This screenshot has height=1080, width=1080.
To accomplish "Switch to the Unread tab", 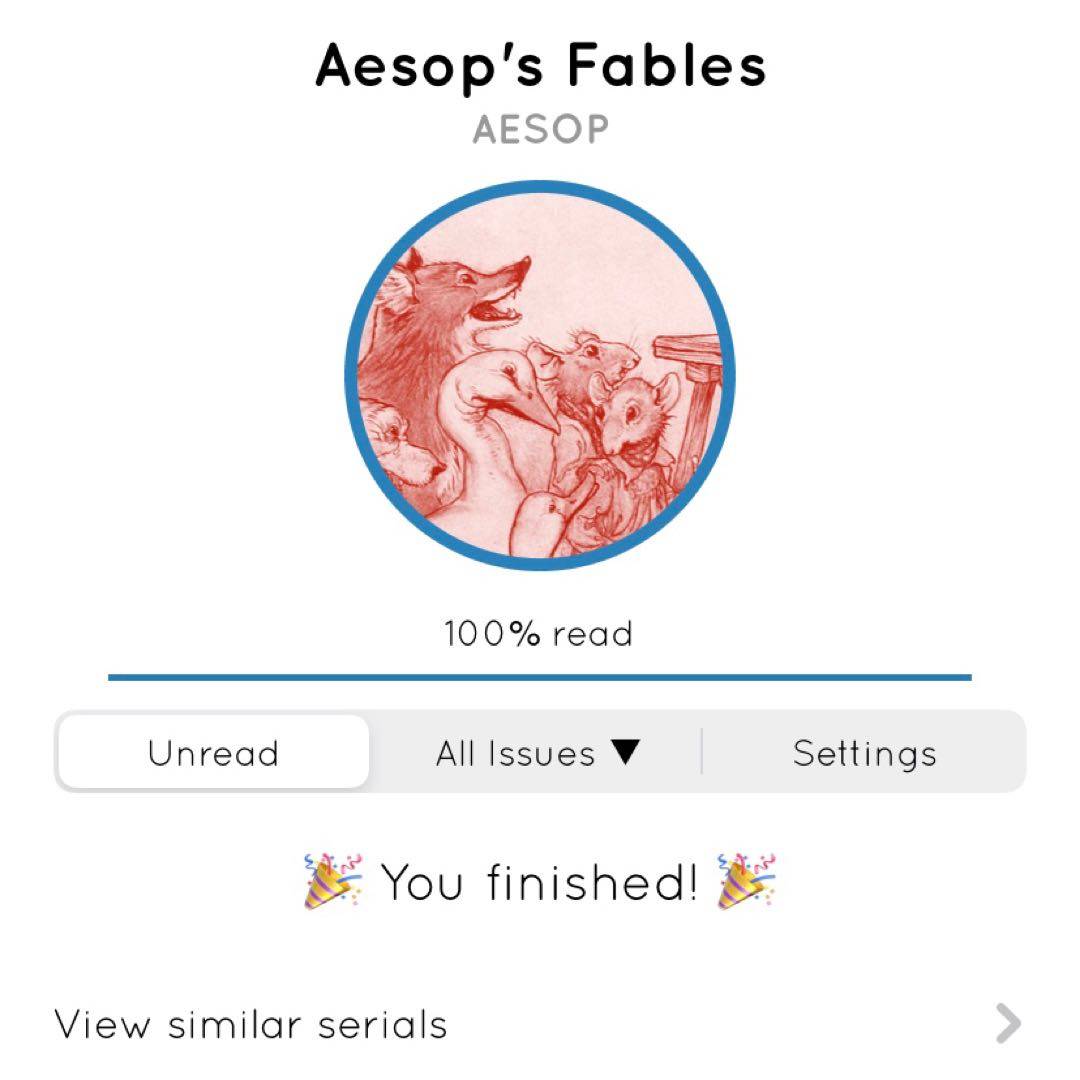I will pos(213,753).
